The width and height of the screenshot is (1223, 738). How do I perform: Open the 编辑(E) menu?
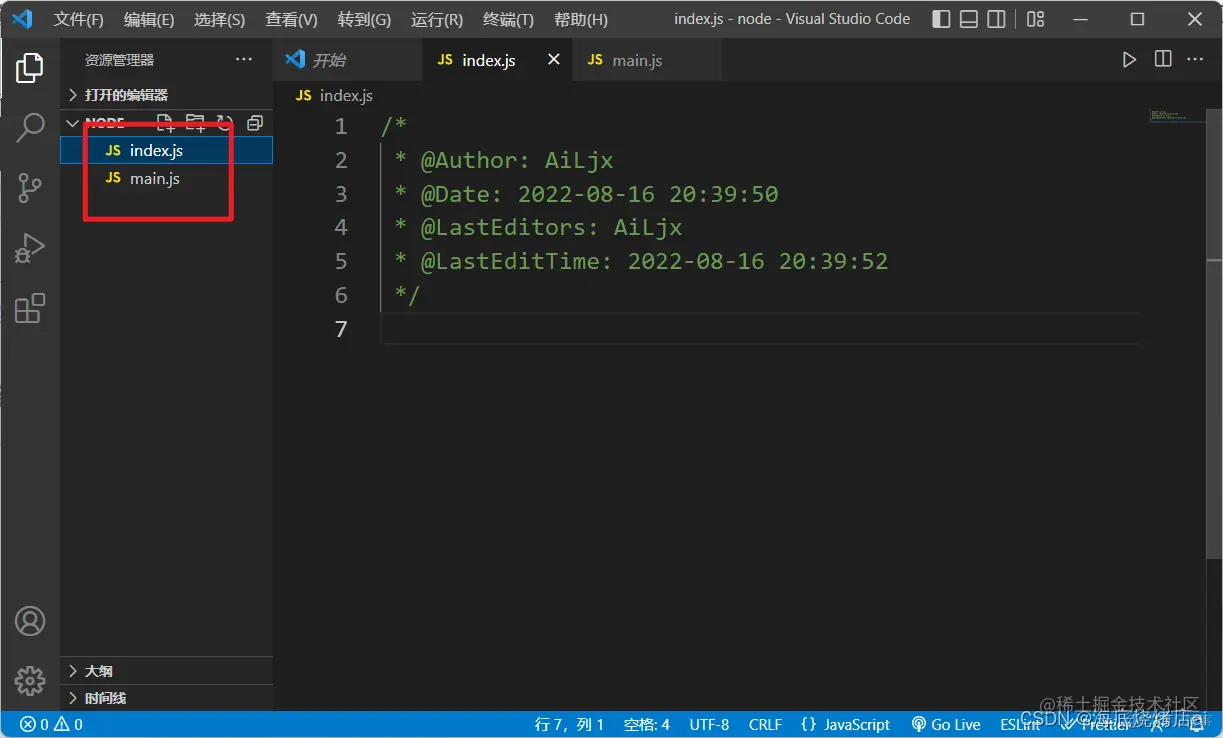[149, 19]
